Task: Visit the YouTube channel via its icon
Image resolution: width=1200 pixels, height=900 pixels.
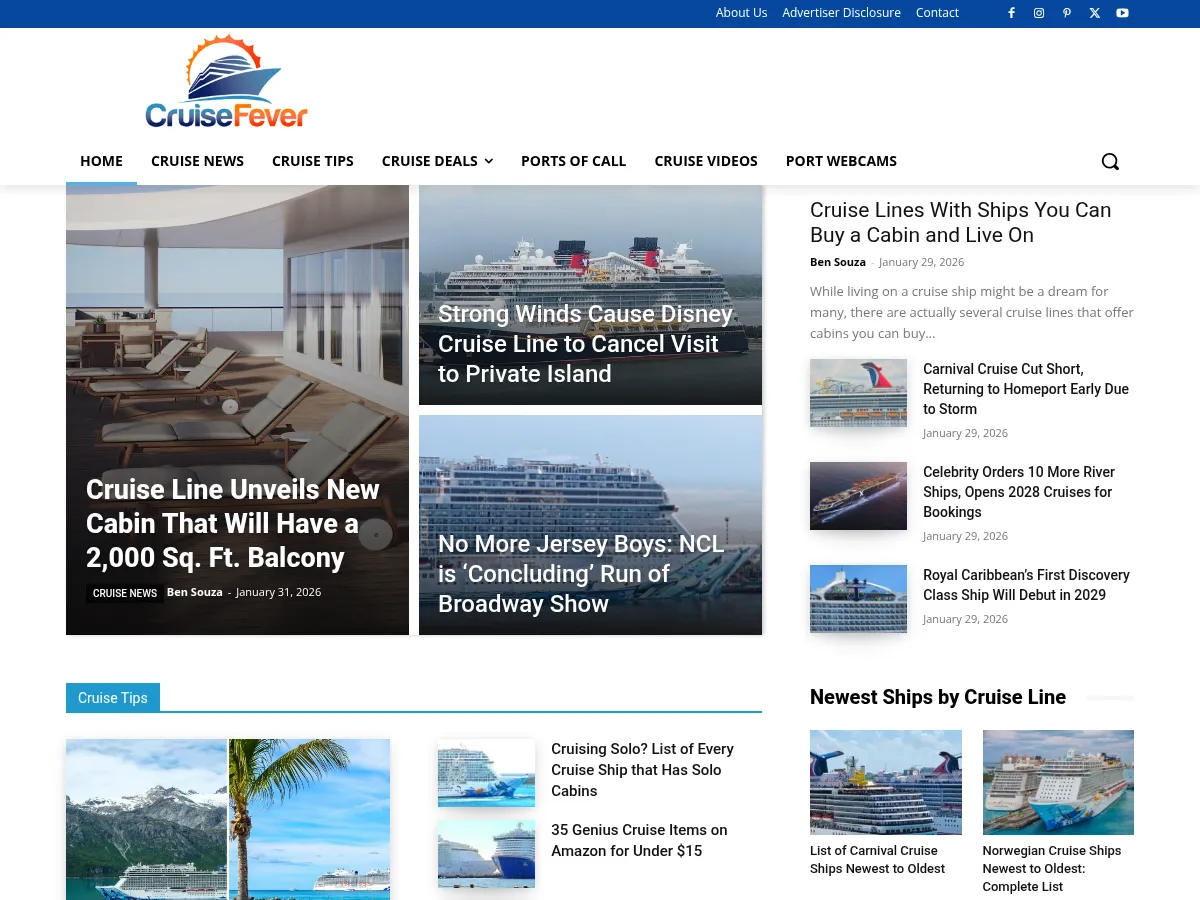Action: coord(1122,13)
